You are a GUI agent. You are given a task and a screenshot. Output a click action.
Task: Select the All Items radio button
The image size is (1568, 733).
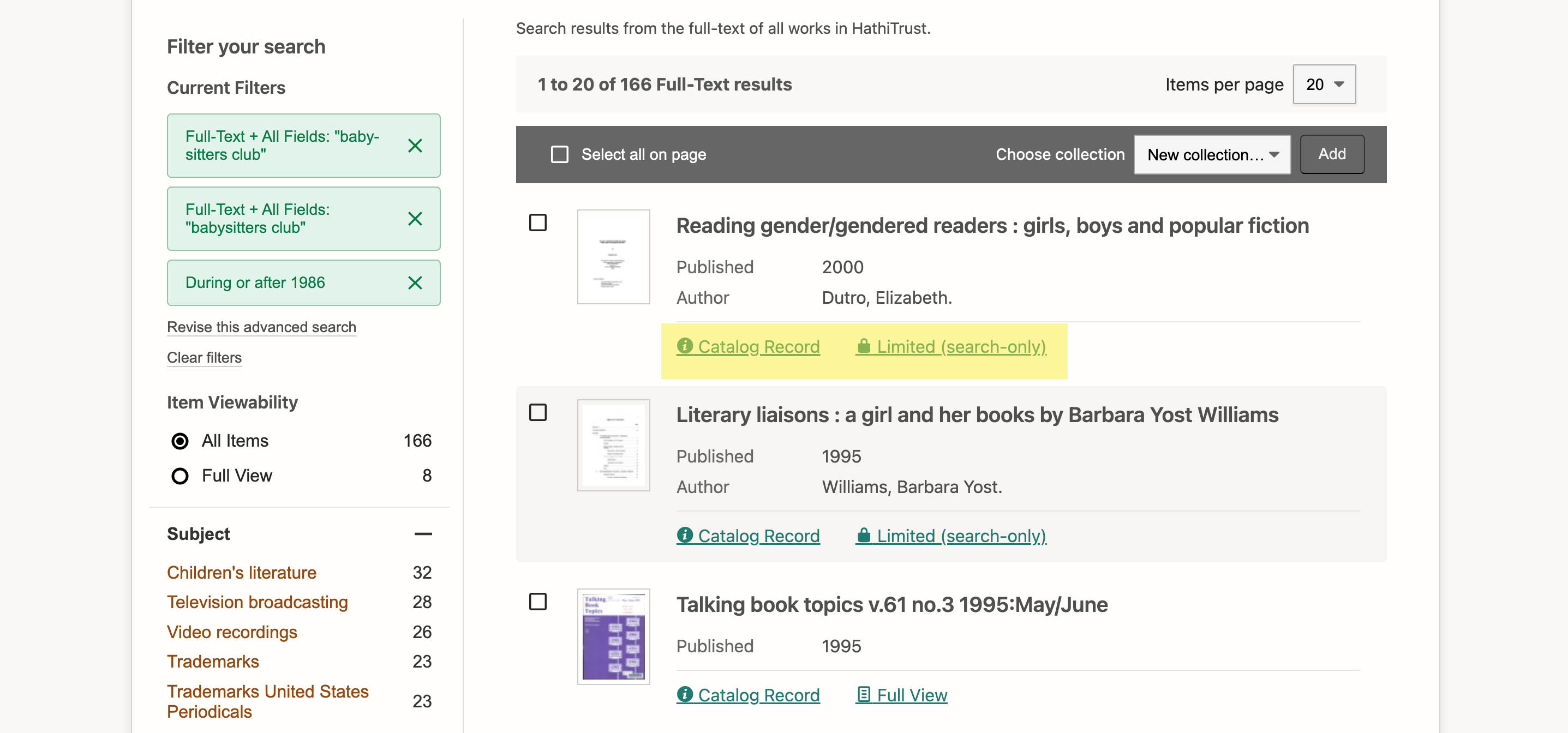click(x=179, y=440)
